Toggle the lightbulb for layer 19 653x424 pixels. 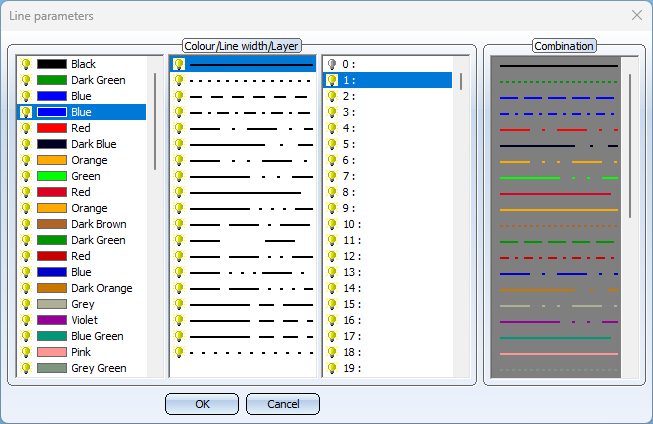(x=332, y=368)
